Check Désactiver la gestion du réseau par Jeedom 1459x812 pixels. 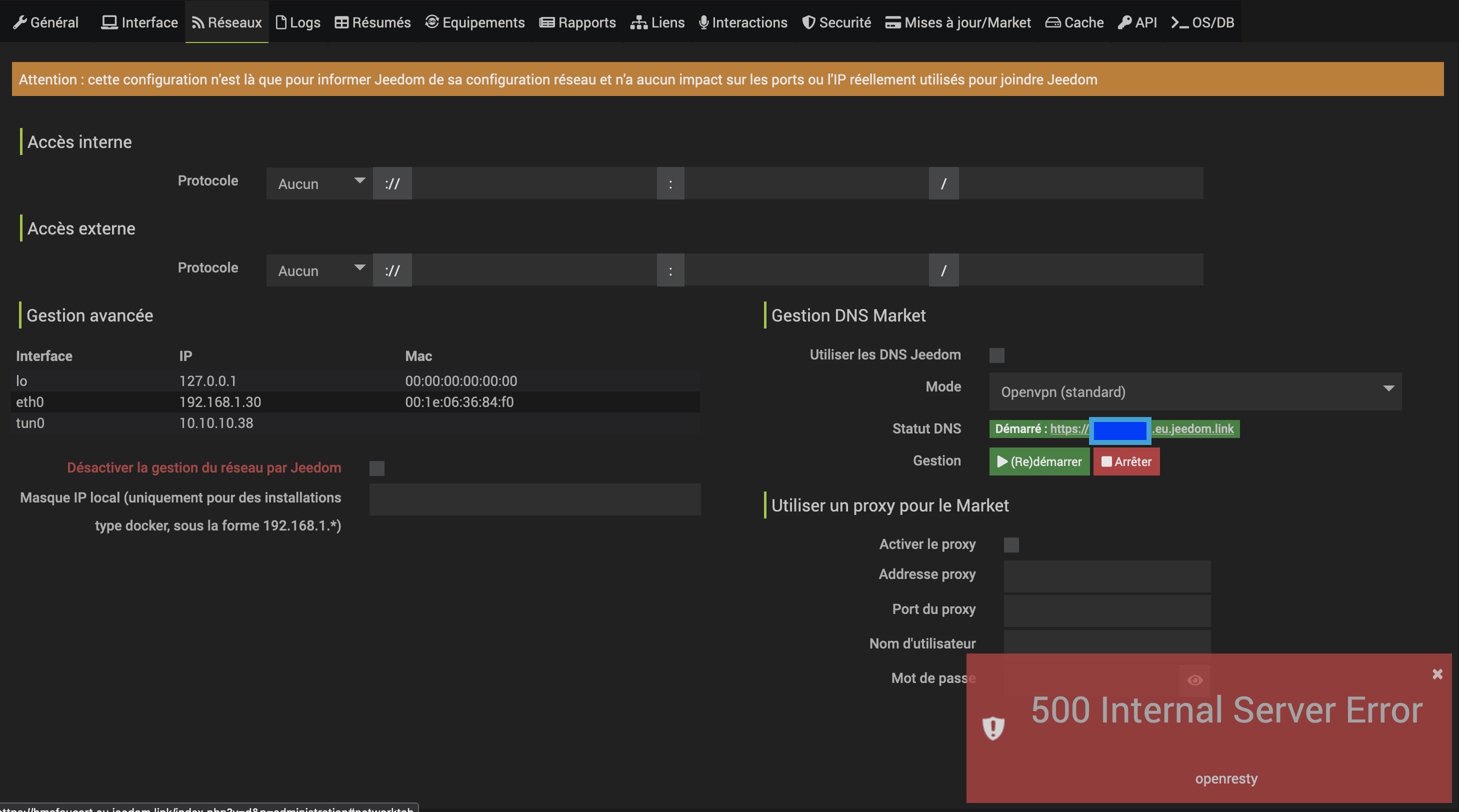coord(376,468)
